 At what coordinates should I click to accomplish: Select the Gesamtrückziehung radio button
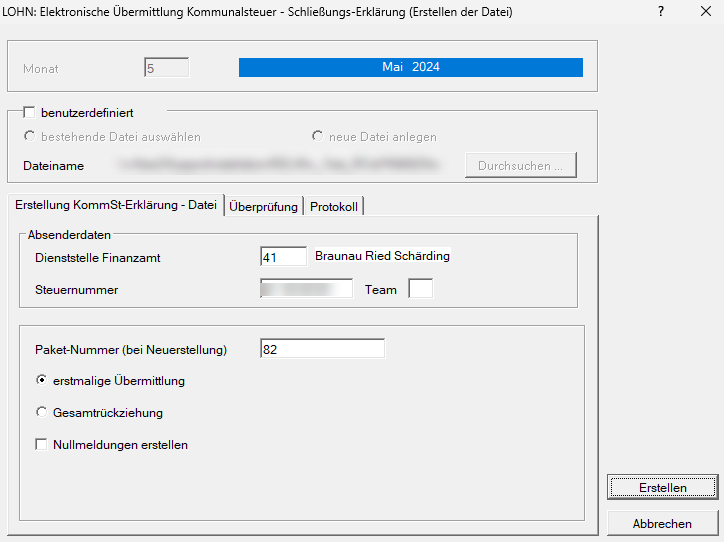click(x=42, y=412)
